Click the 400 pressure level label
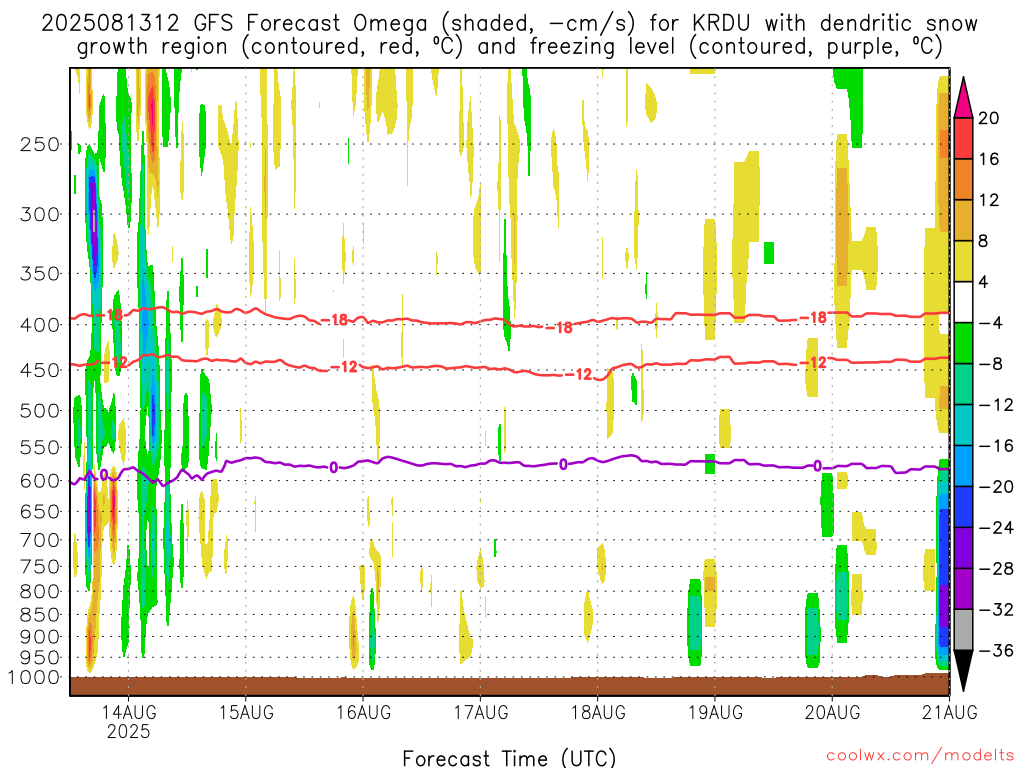 (x=40, y=325)
